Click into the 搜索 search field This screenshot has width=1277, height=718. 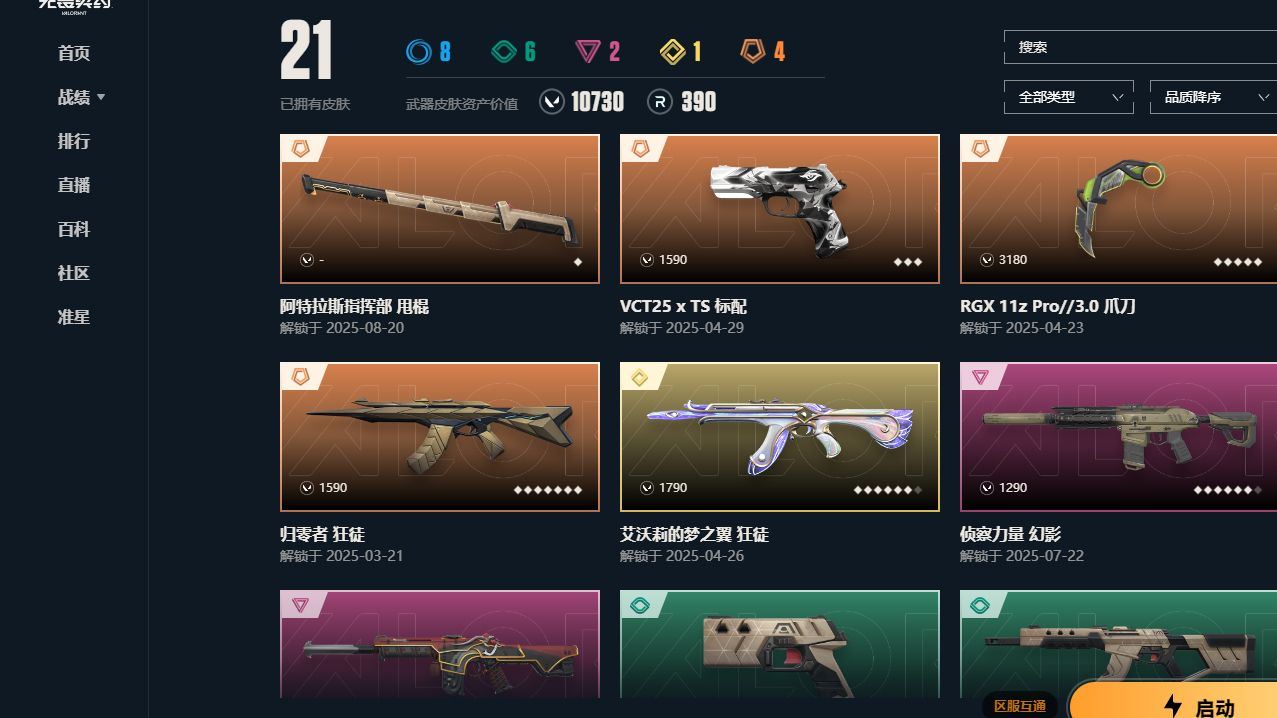pyautogui.click(x=1140, y=47)
